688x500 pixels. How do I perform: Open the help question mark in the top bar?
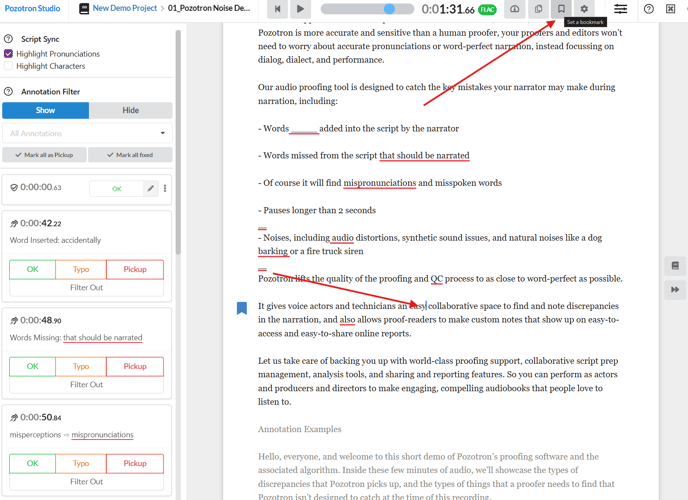pos(649,9)
